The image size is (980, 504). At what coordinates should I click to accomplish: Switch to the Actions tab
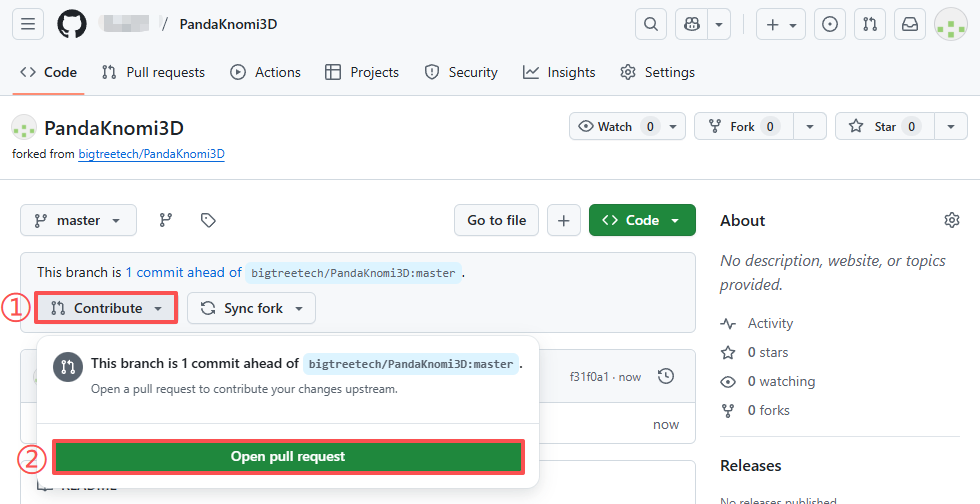(x=265, y=72)
